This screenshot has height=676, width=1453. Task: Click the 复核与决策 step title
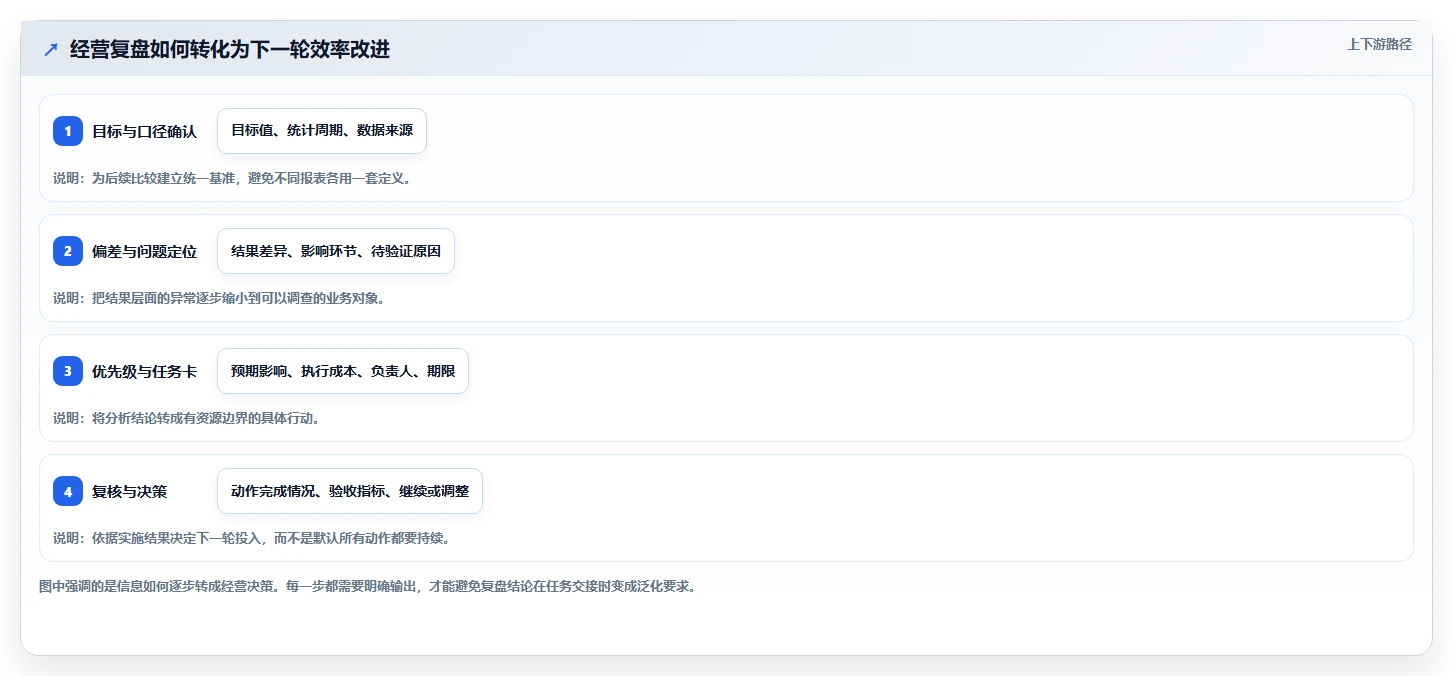[x=129, y=491]
